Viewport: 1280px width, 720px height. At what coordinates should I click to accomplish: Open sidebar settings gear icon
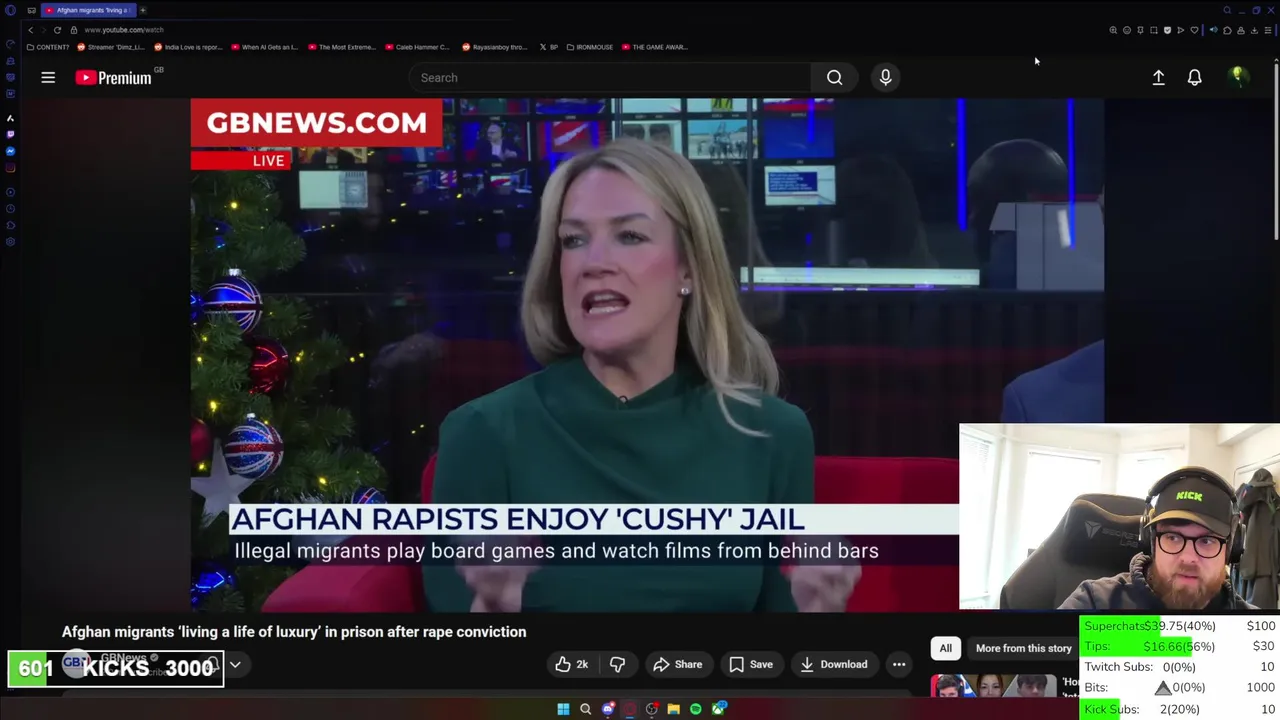click(x=10, y=241)
